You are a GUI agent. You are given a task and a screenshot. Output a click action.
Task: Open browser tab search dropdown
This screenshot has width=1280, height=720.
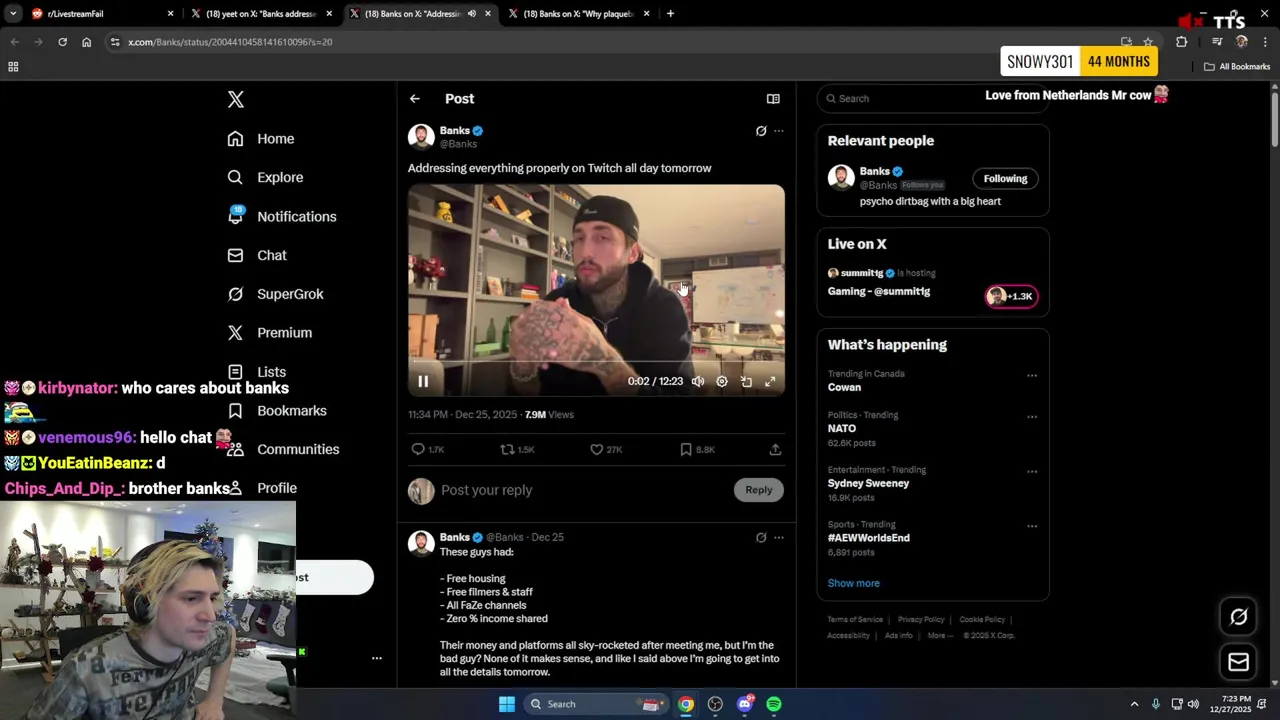(13, 14)
